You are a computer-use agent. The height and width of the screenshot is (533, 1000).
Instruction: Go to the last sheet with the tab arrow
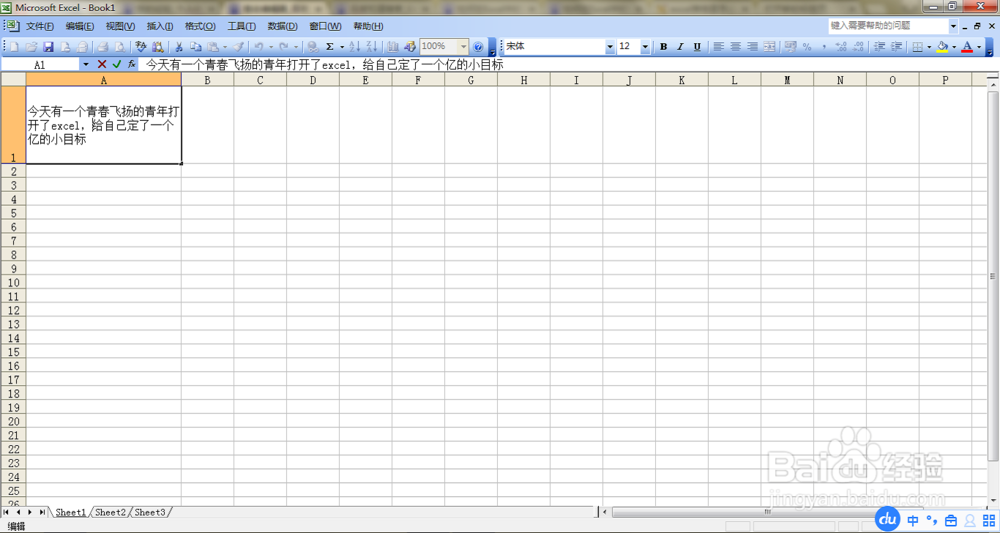(42, 512)
